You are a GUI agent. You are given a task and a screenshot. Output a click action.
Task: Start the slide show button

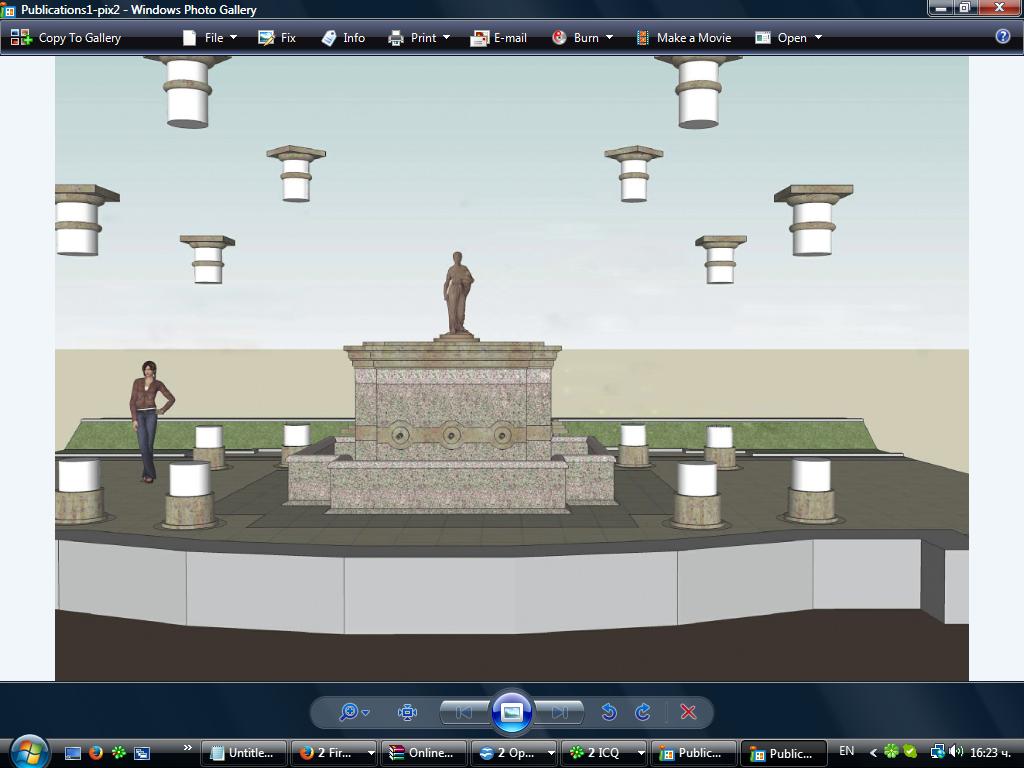[x=511, y=711]
